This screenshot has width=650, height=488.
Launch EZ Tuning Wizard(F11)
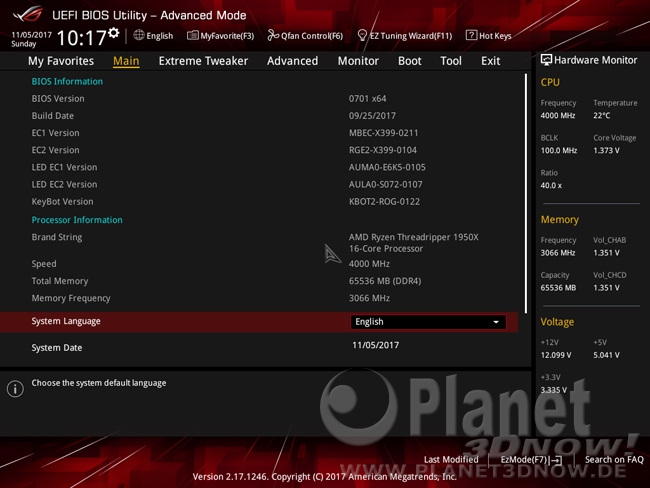click(405, 36)
